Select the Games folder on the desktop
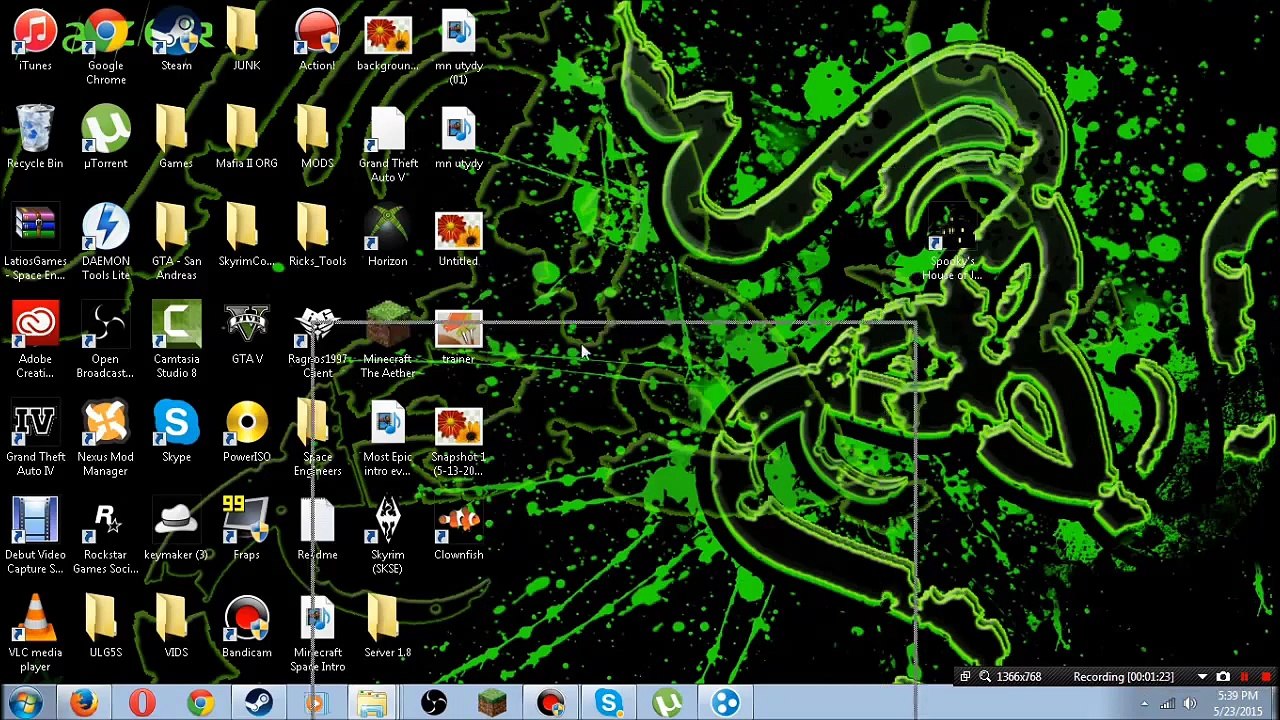This screenshot has width=1280, height=720. 176,138
